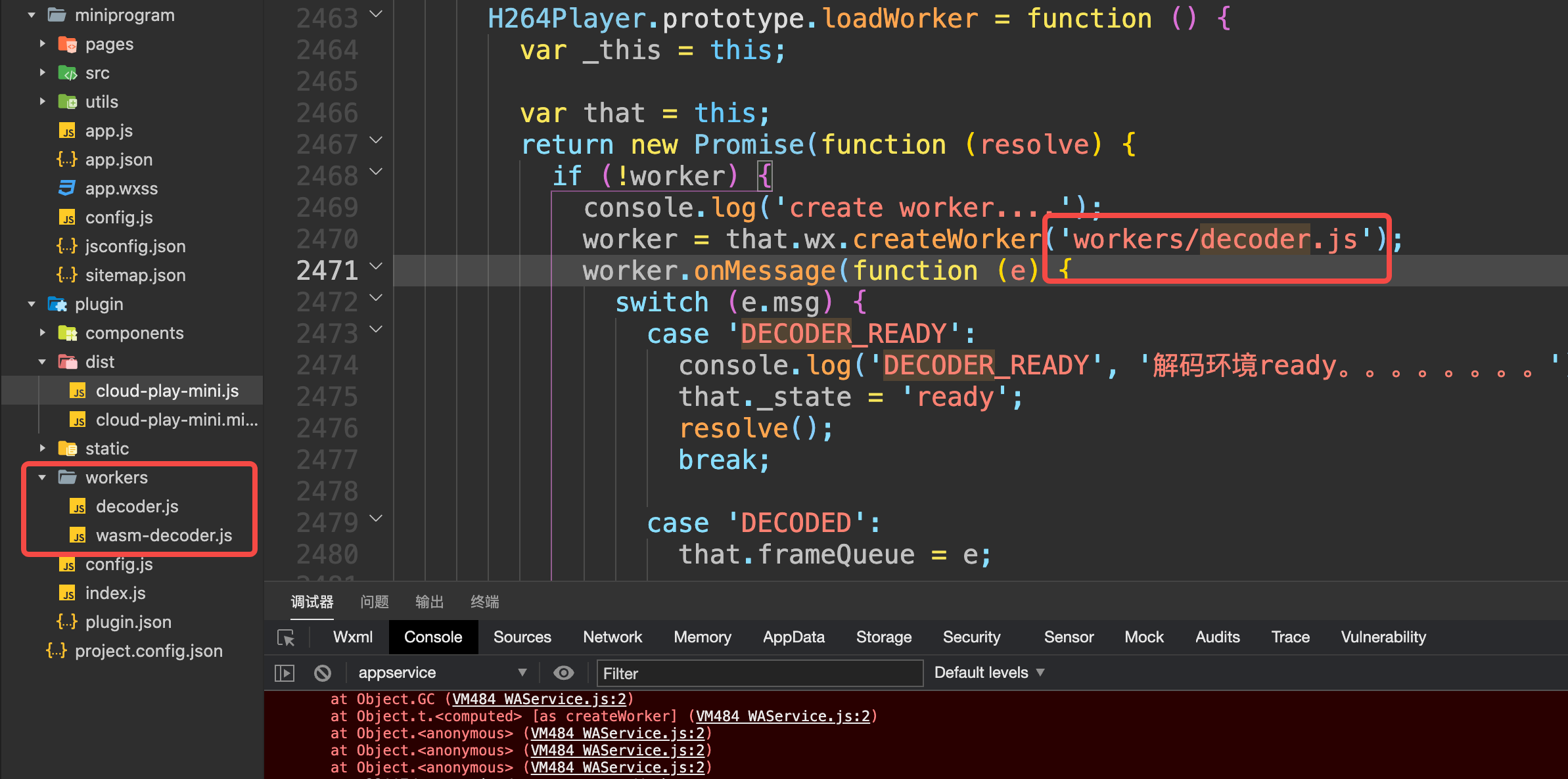The width and height of the screenshot is (1568, 779).
Task: Click the inspect element selector icon
Action: tap(286, 637)
